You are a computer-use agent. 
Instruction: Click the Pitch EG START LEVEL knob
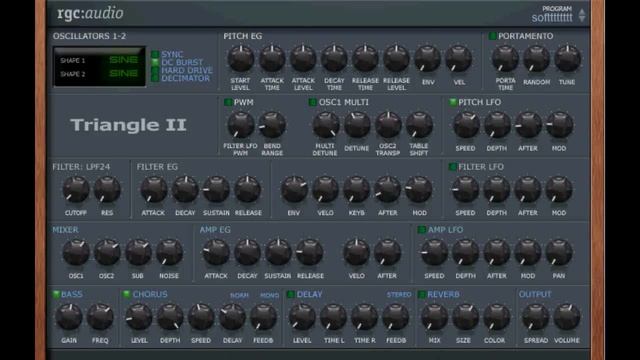click(x=240, y=59)
